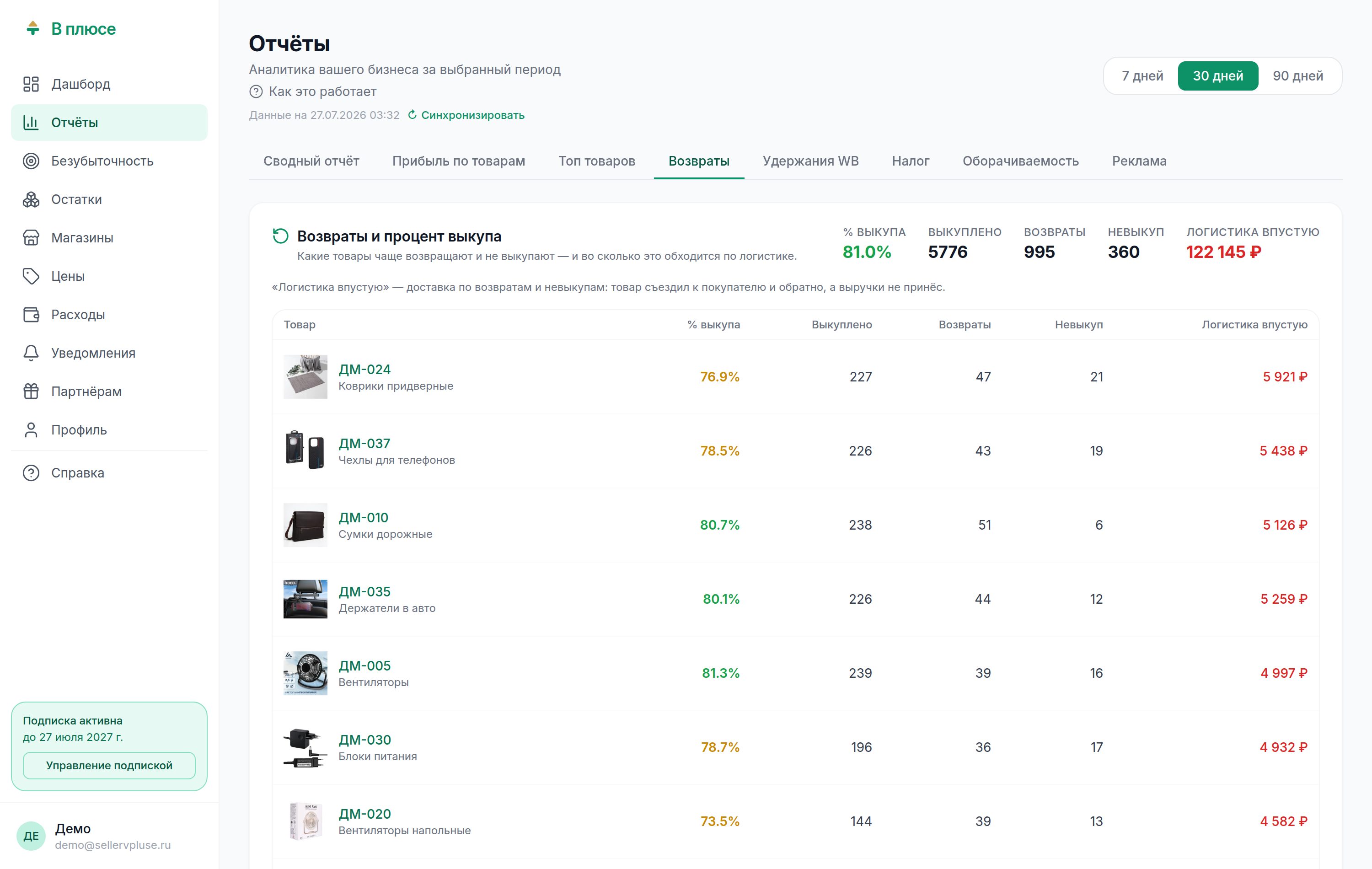Switch to the Удержания WB tab
Viewport: 1372px width, 869px height.
click(x=810, y=161)
